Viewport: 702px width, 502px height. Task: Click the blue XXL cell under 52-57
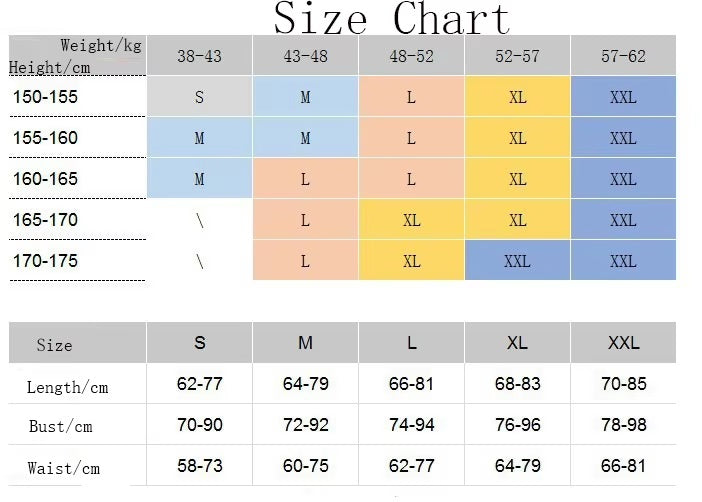[x=517, y=261]
